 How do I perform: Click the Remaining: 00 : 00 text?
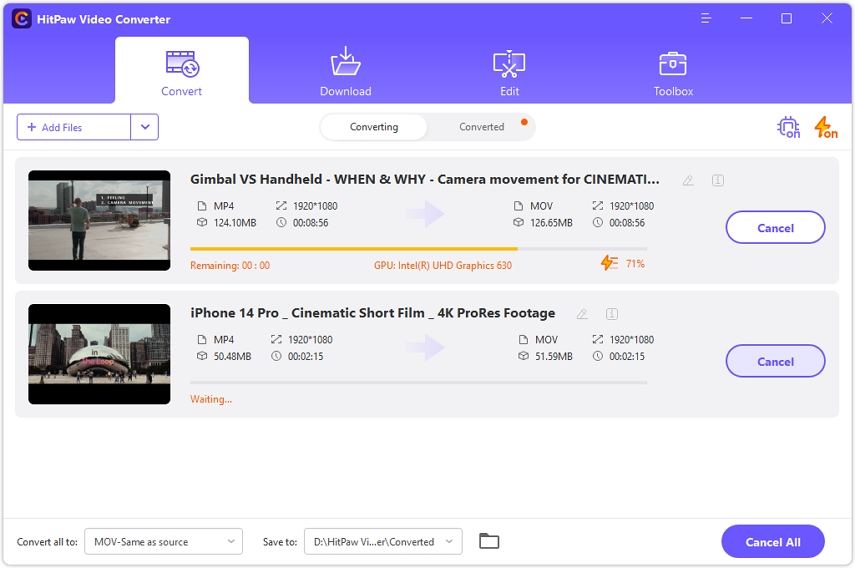coord(230,265)
